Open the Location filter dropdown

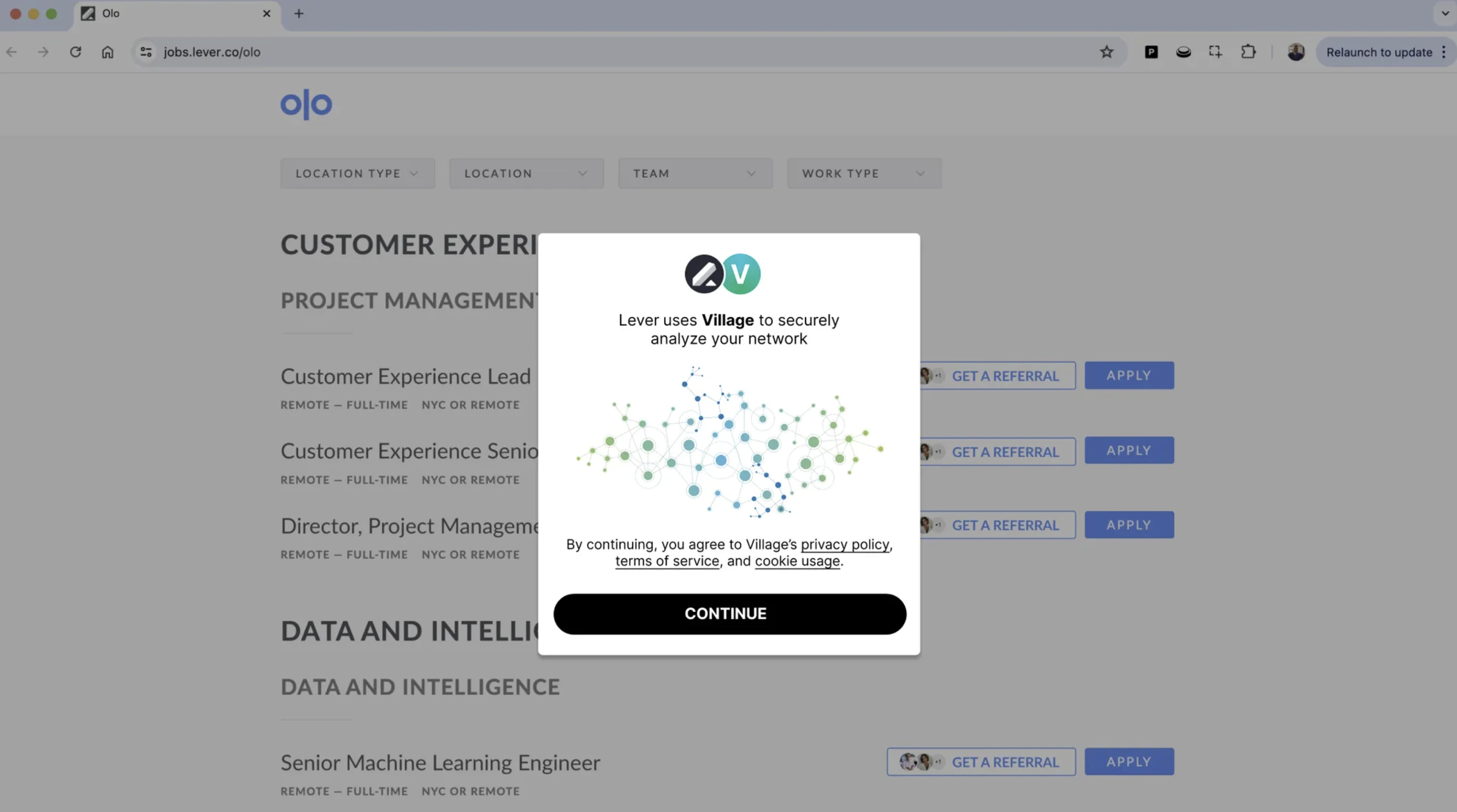click(526, 173)
